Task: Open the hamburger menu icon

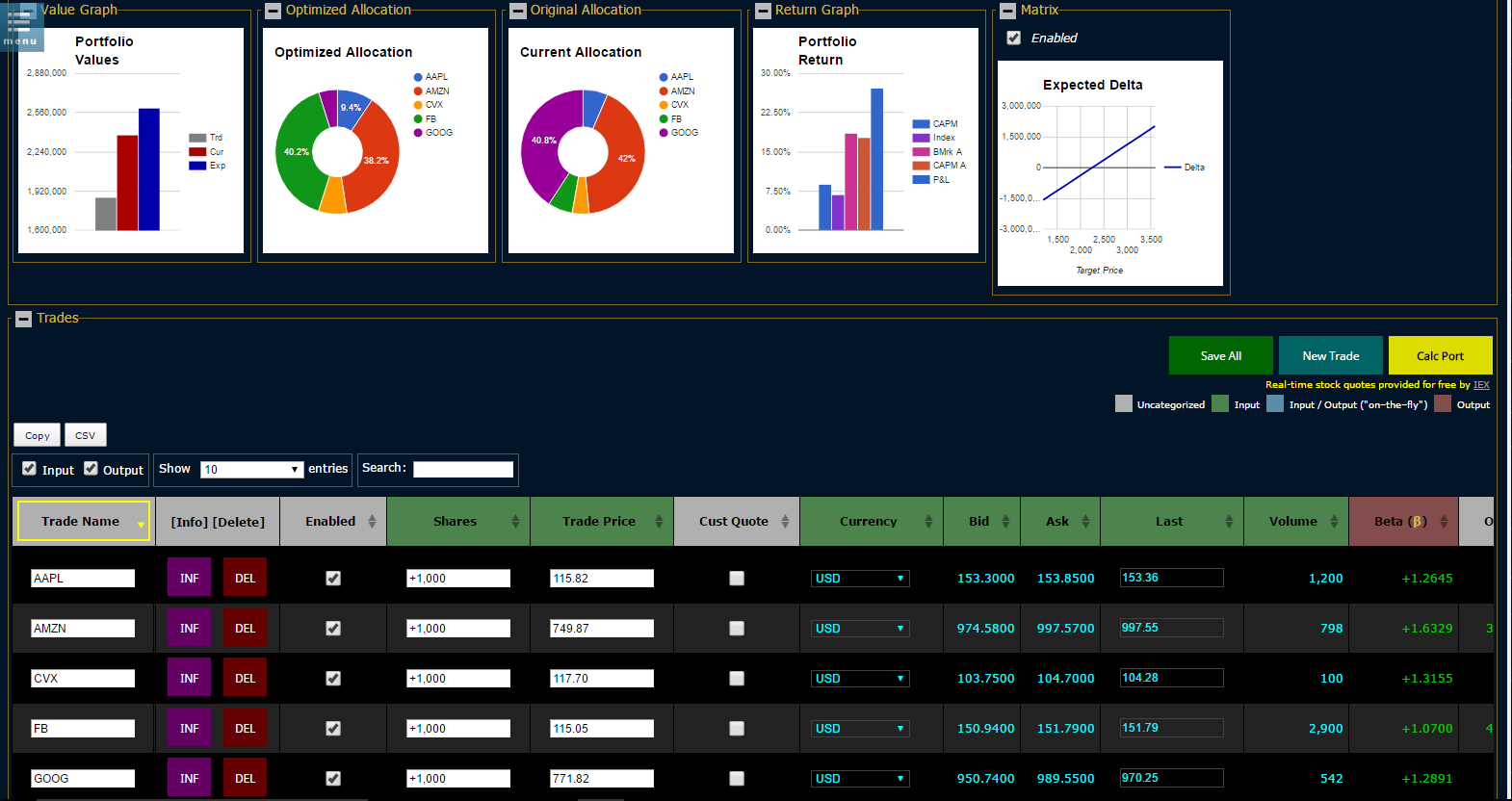Action: [x=20, y=25]
